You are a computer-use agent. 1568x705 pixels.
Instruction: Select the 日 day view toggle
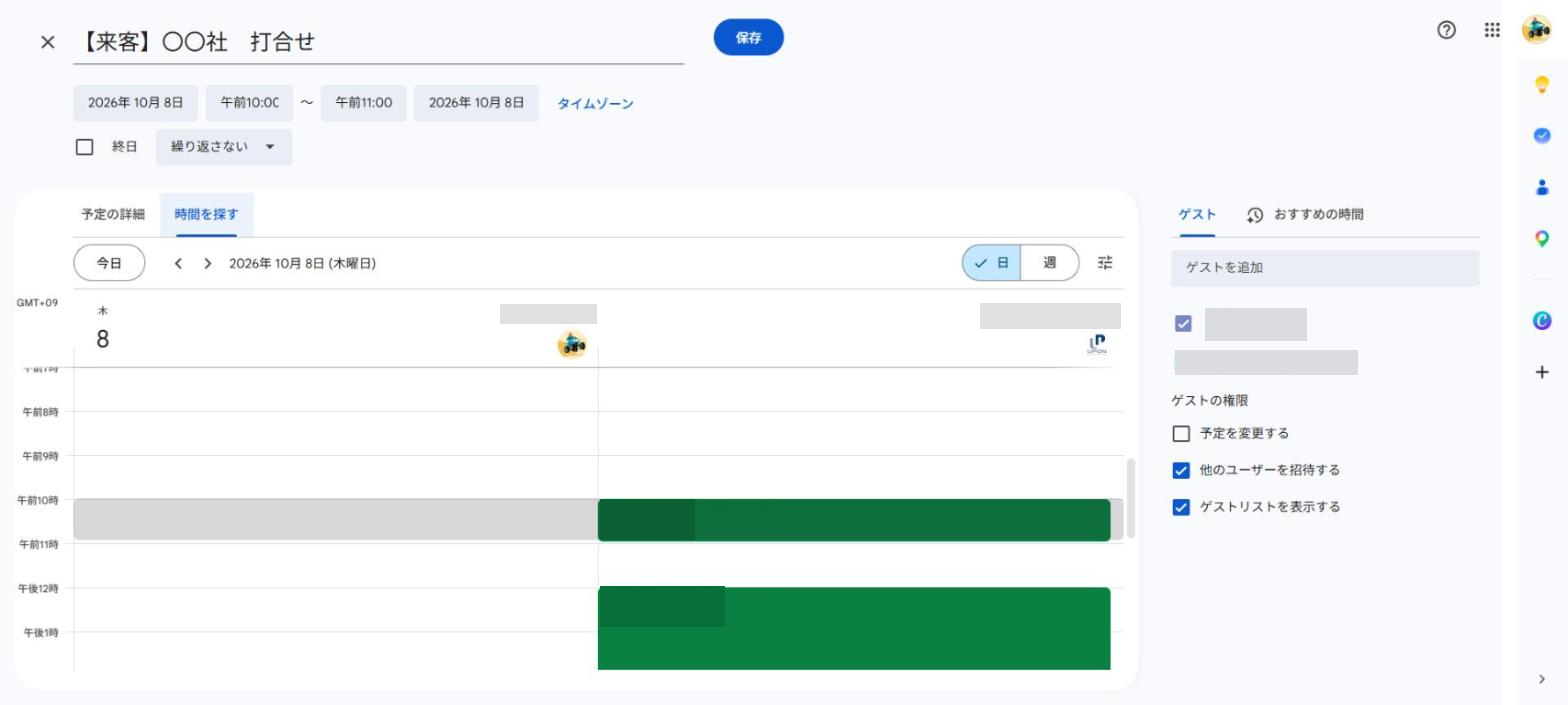coord(992,263)
